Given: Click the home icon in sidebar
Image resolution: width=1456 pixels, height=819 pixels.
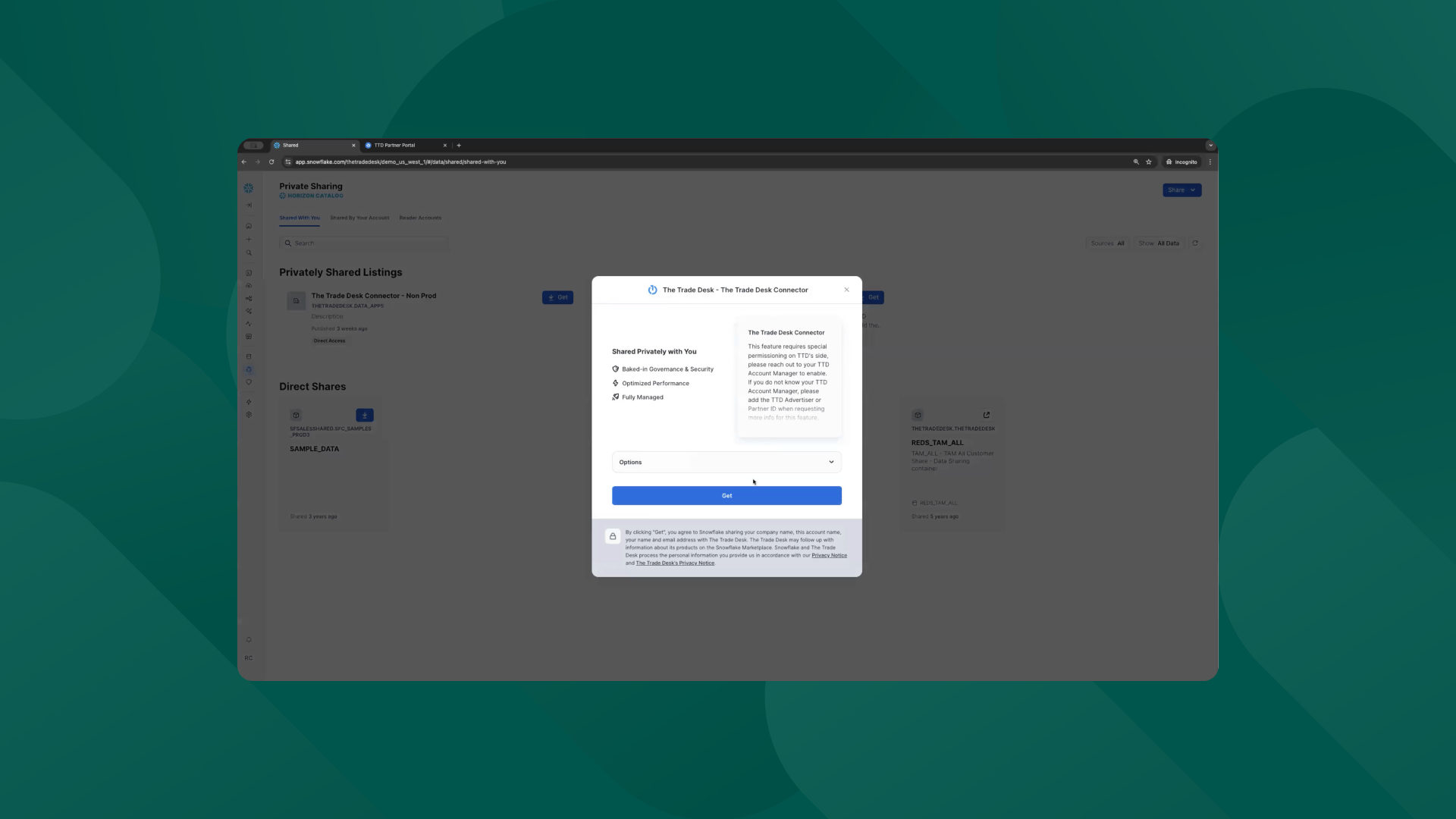Looking at the screenshot, I should click(x=248, y=226).
